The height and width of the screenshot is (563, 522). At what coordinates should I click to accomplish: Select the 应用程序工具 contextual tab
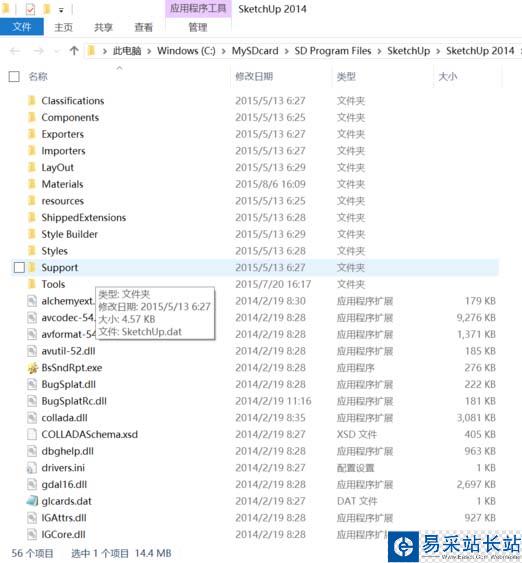pos(198,8)
